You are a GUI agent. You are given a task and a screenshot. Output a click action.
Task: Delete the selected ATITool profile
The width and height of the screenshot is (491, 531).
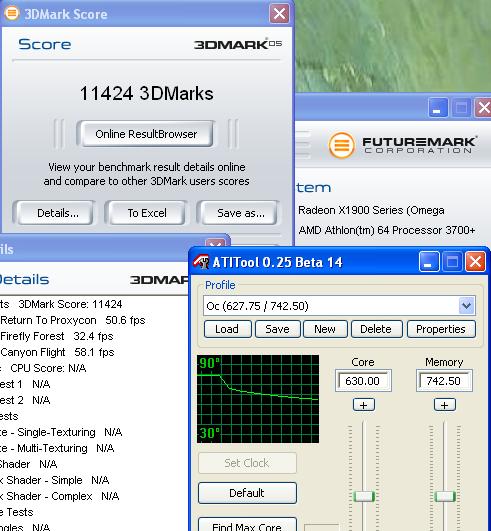point(376,329)
